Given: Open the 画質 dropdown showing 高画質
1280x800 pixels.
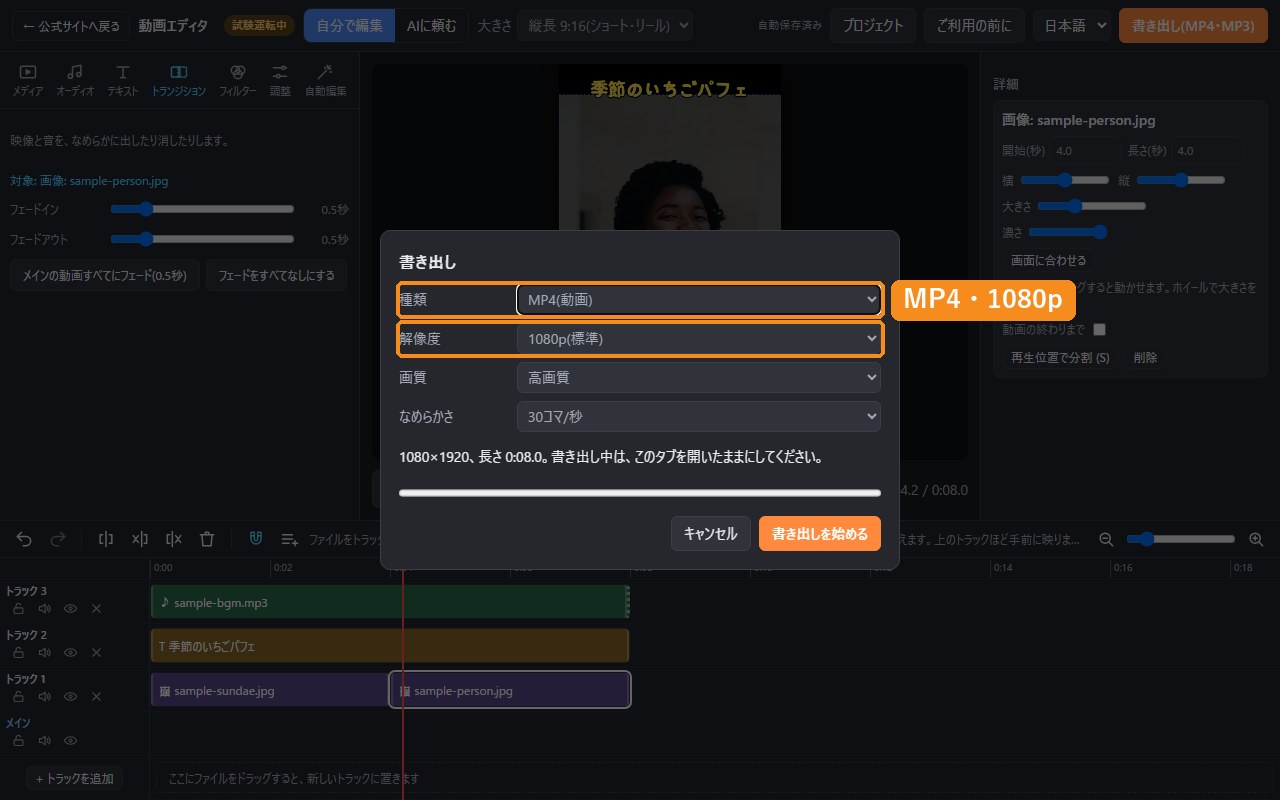Looking at the screenshot, I should (698, 377).
